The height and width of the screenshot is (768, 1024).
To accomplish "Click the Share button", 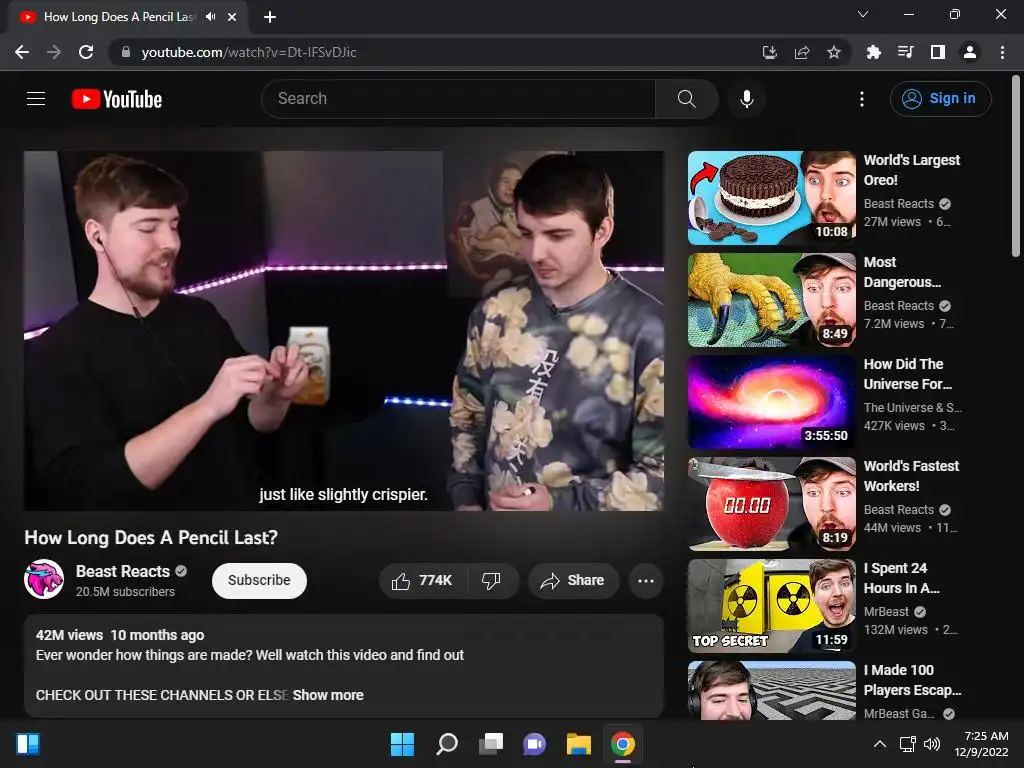I will pos(573,581).
